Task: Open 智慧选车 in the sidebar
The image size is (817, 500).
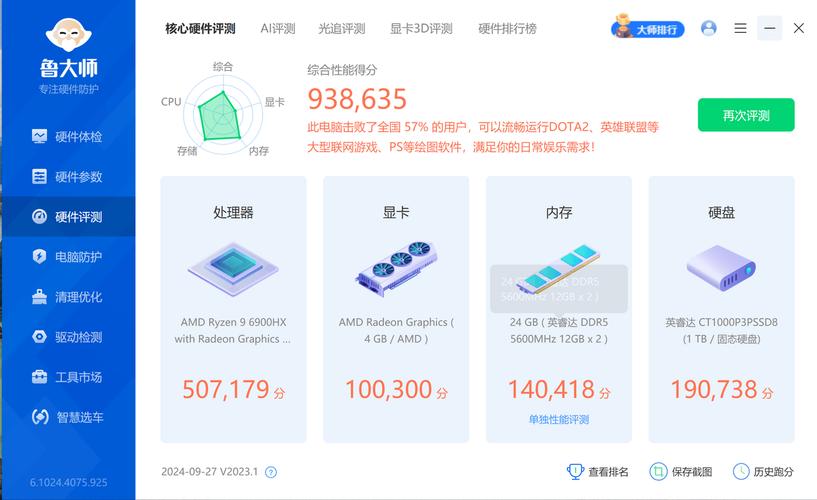Action: 68,417
